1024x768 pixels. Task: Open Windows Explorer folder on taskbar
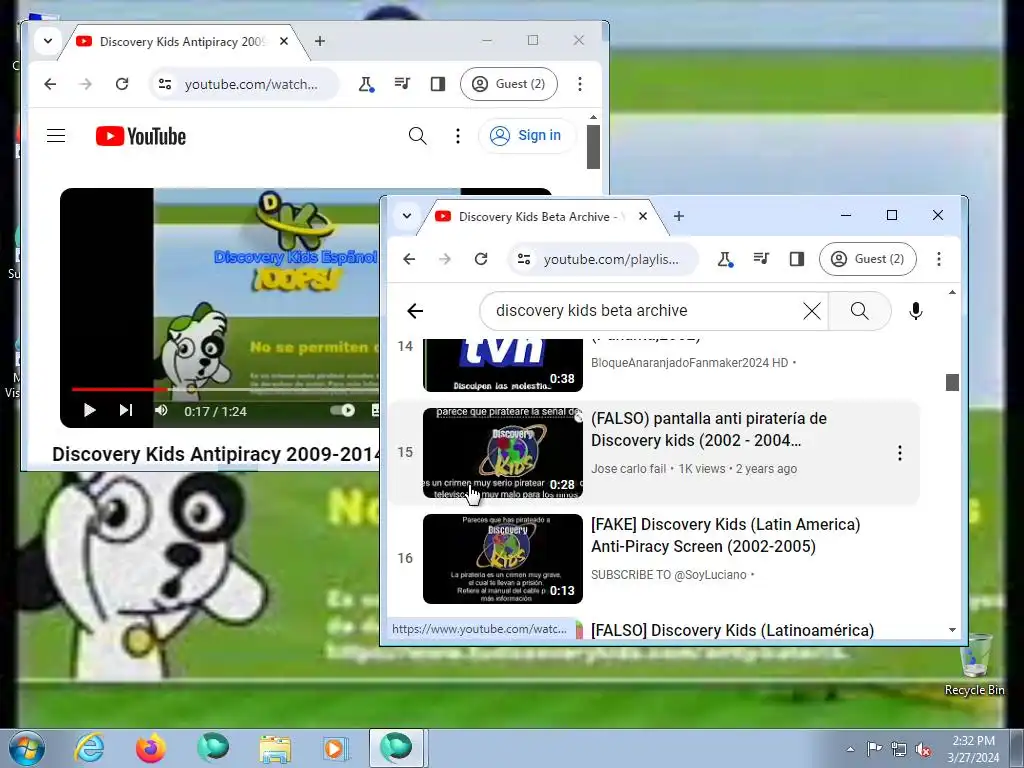[275, 748]
